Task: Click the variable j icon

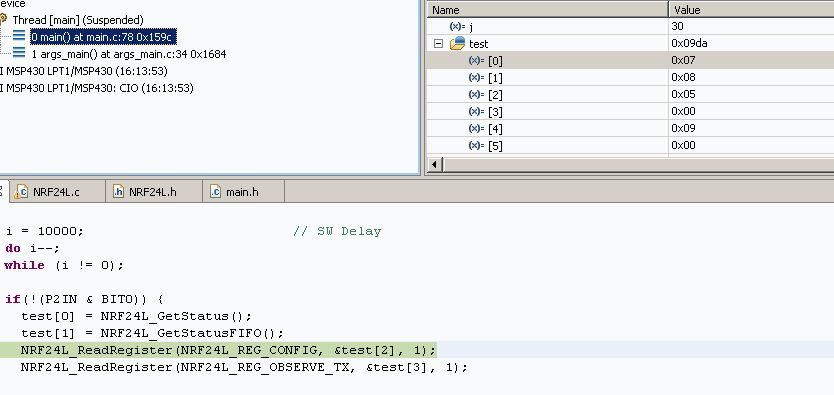Action: coord(457,26)
